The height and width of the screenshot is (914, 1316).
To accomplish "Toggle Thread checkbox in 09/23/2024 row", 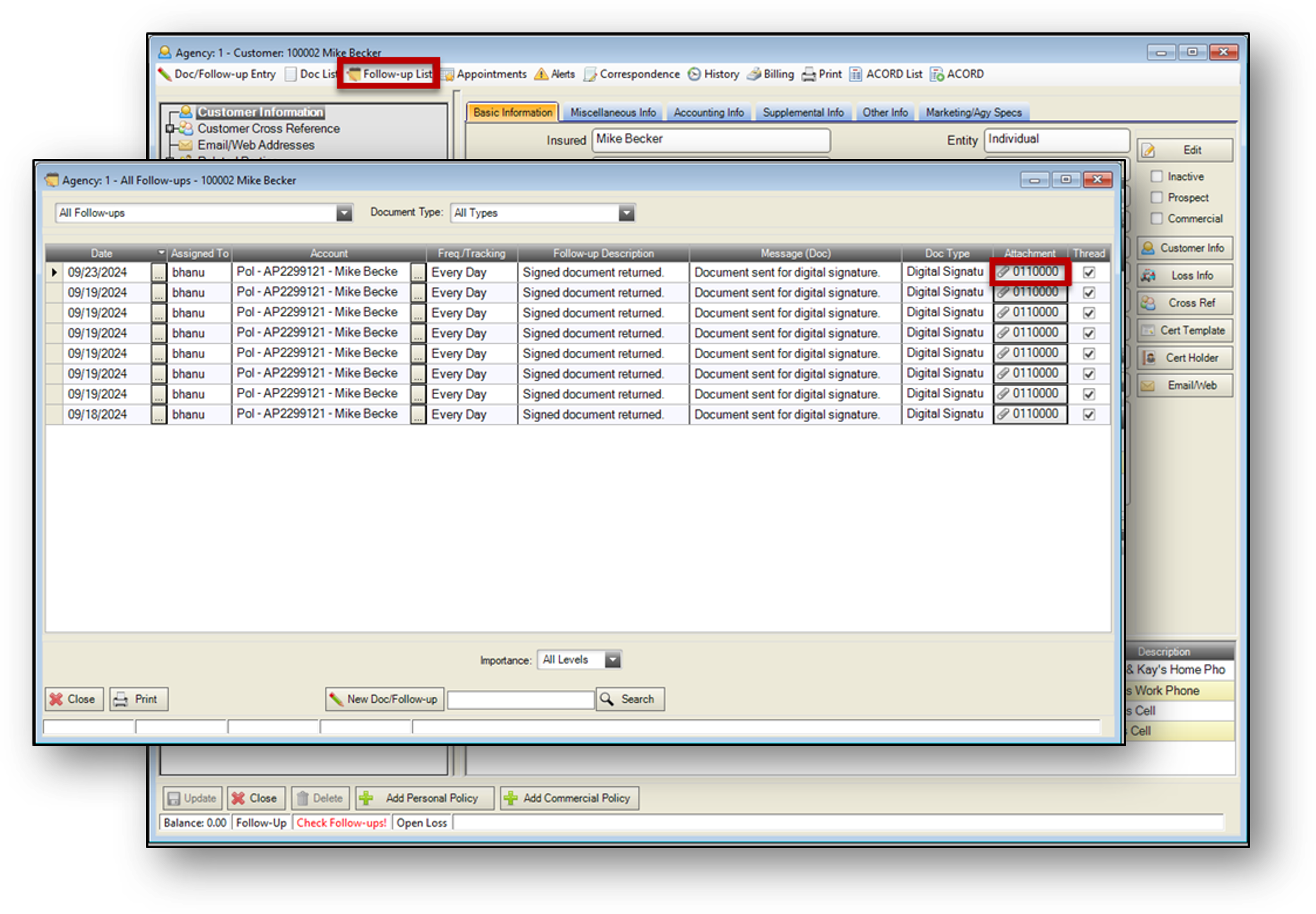I will point(1088,272).
